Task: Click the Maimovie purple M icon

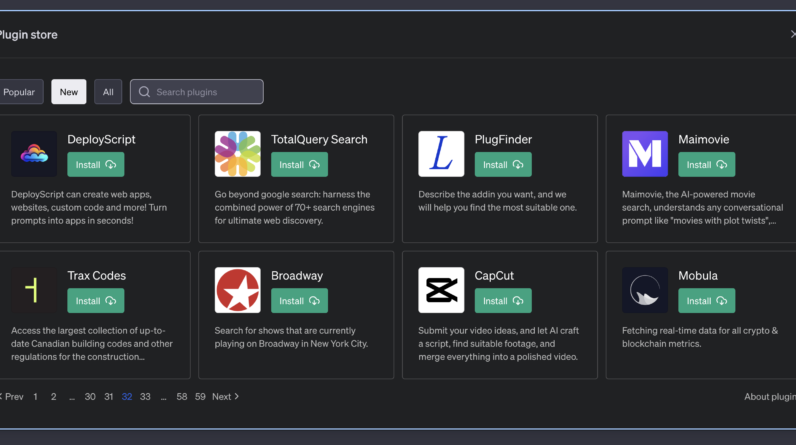Action: pyautogui.click(x=645, y=154)
